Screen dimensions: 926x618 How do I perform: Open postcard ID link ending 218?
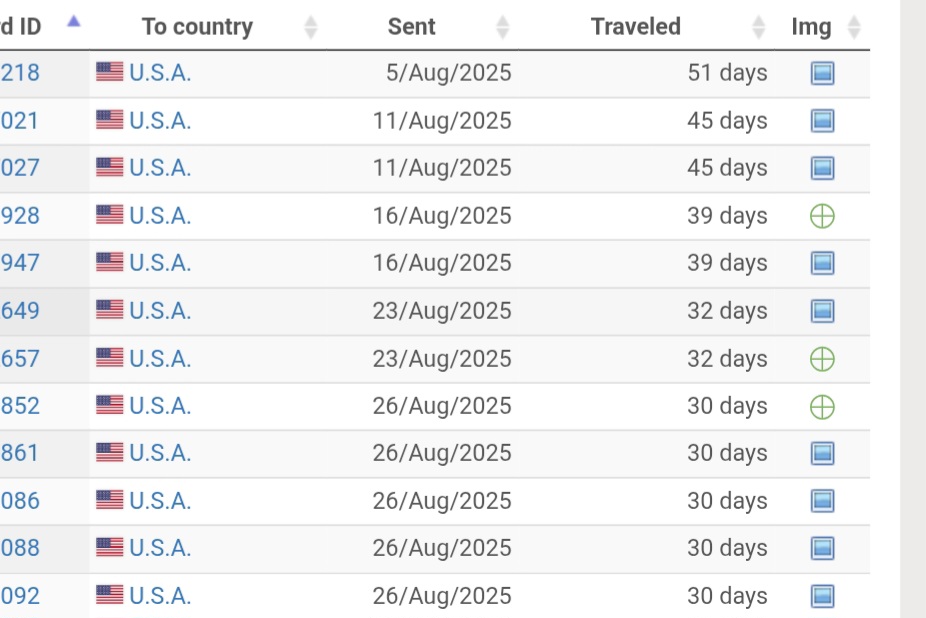pos(20,73)
